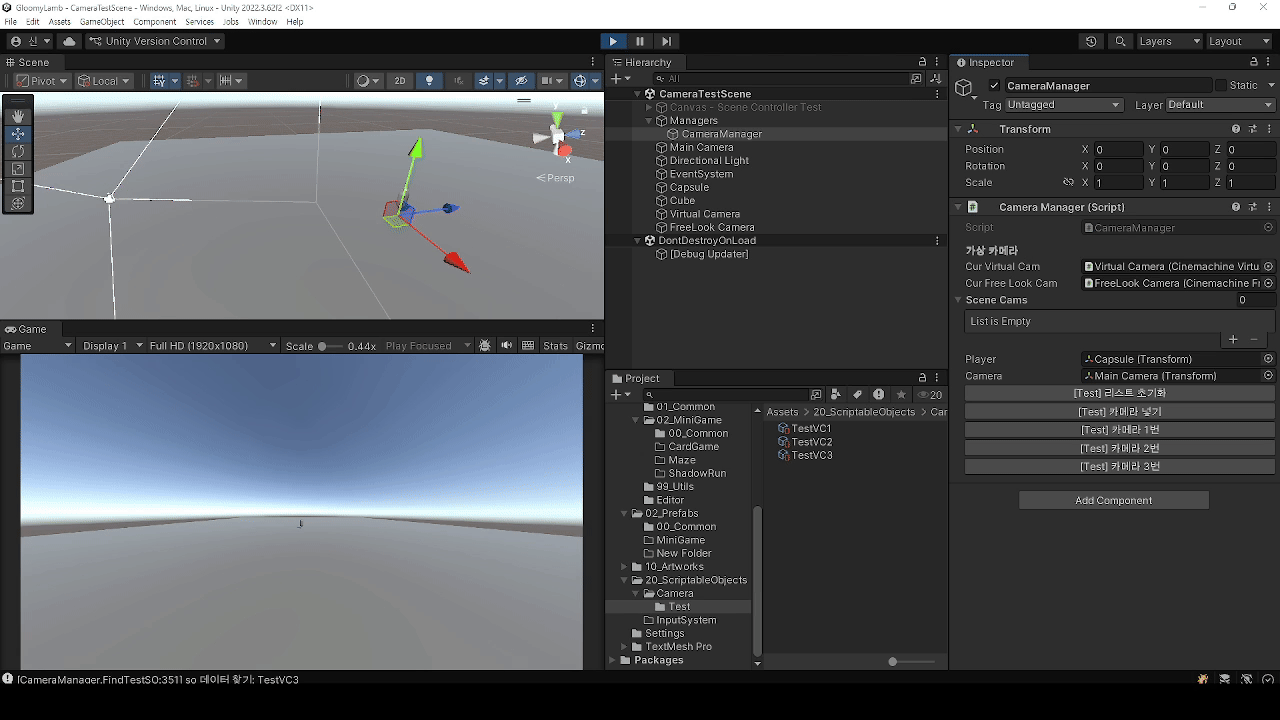Viewport: 1280px width, 720px height.
Task: Toggle Scale constrained proportions link icon
Action: coord(1068,183)
